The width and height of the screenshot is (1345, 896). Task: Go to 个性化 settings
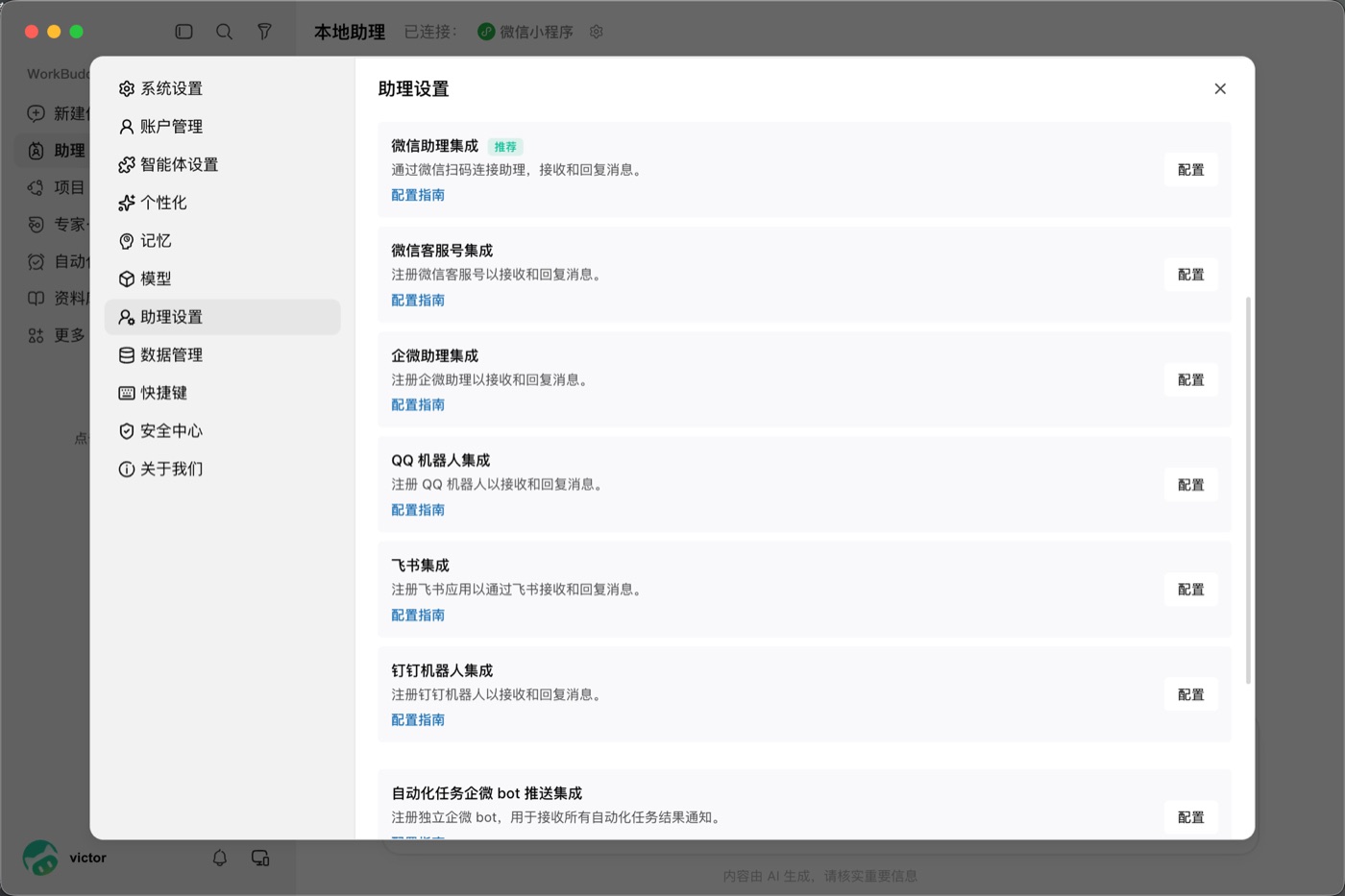pyautogui.click(x=222, y=203)
